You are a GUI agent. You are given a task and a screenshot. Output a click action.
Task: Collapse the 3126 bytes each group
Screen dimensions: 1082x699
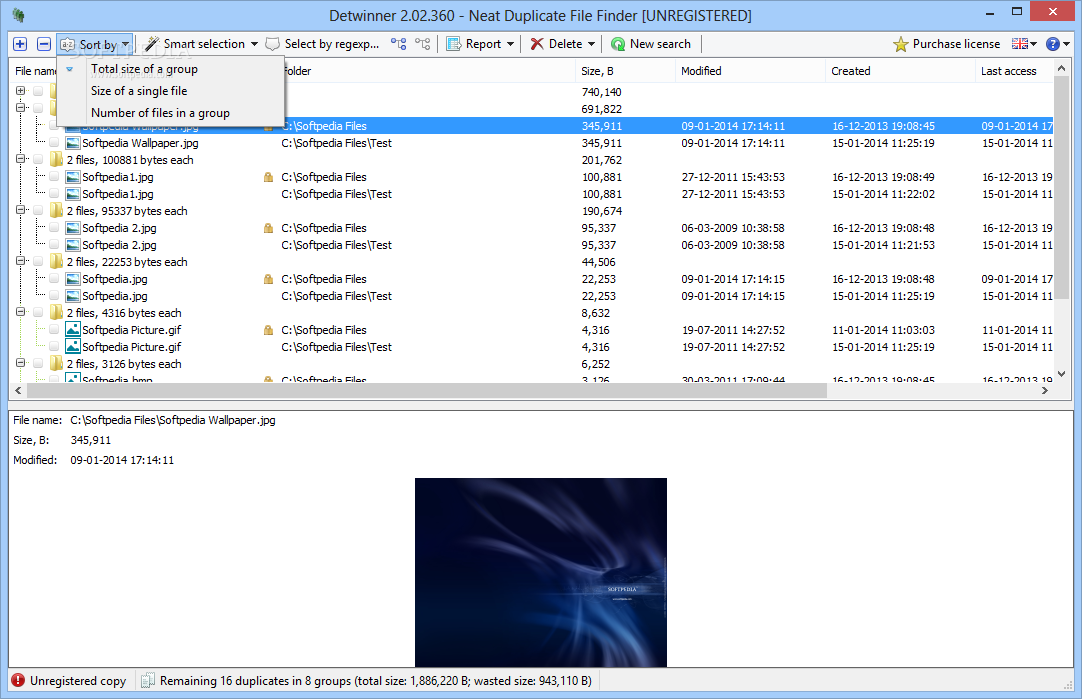[x=21, y=363]
